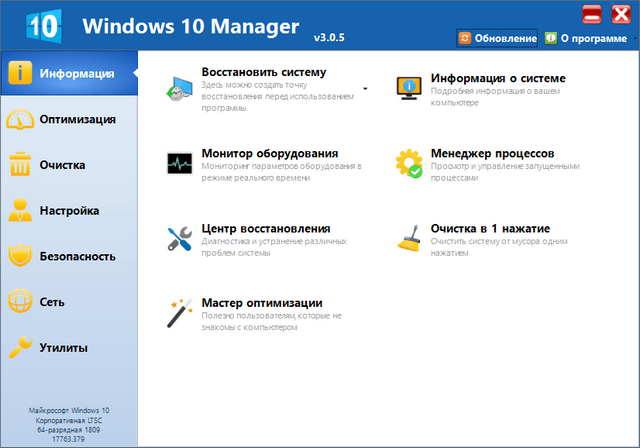The image size is (640, 448).
Task: Open Менеджер процессов
Action: pos(493,153)
